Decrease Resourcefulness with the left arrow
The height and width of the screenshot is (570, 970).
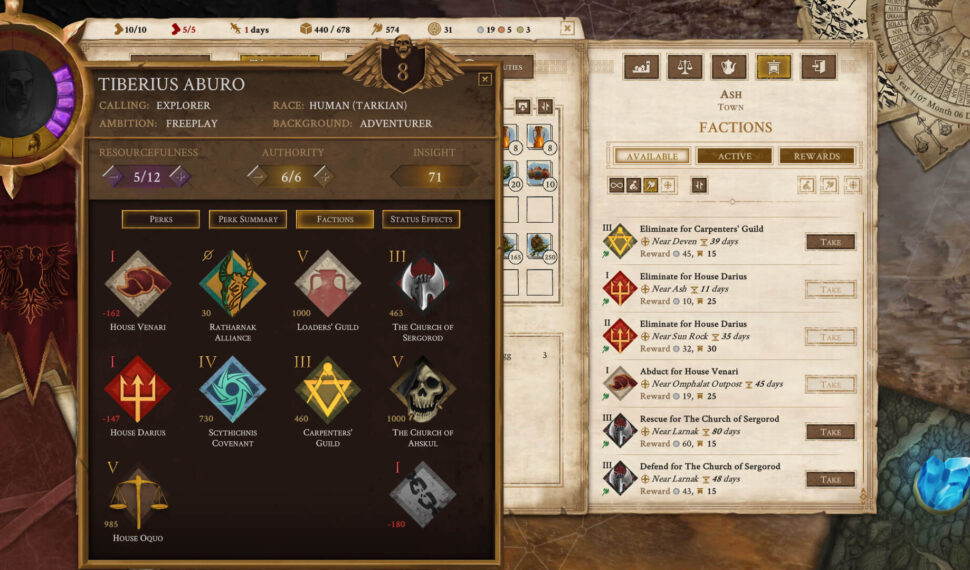(113, 176)
